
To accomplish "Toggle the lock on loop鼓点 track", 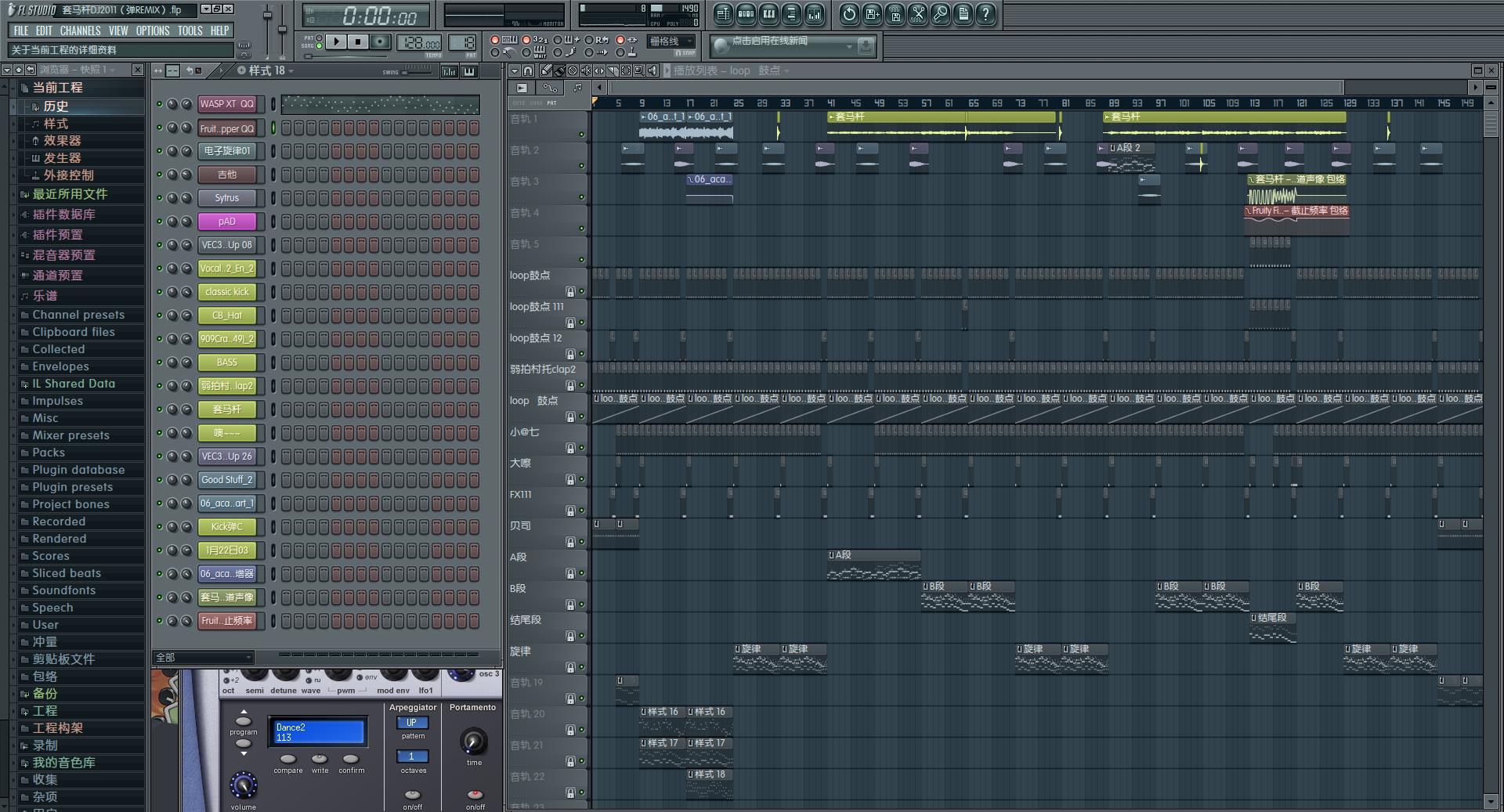I will click(570, 291).
